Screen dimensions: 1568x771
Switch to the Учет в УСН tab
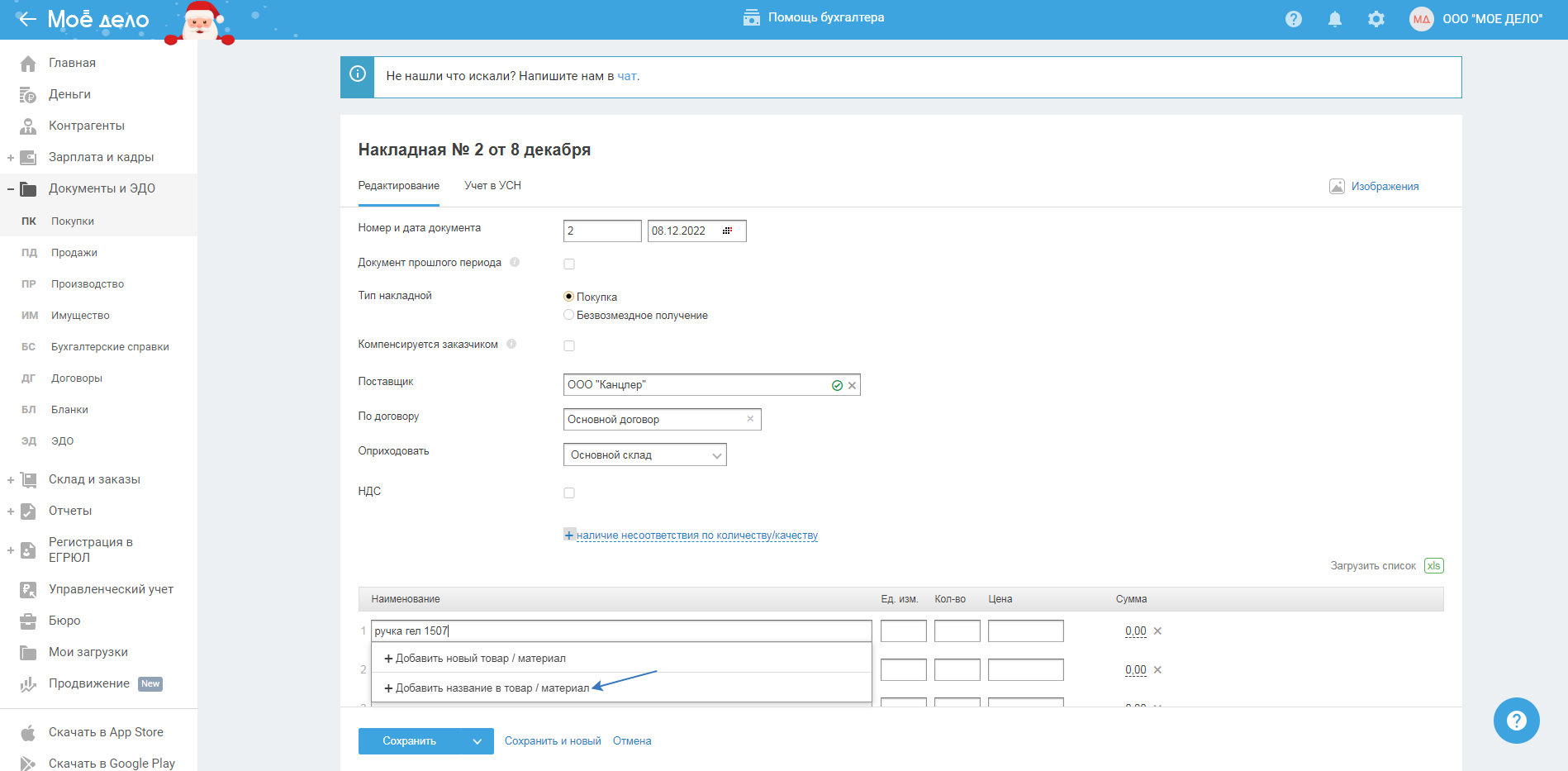pyautogui.click(x=492, y=186)
